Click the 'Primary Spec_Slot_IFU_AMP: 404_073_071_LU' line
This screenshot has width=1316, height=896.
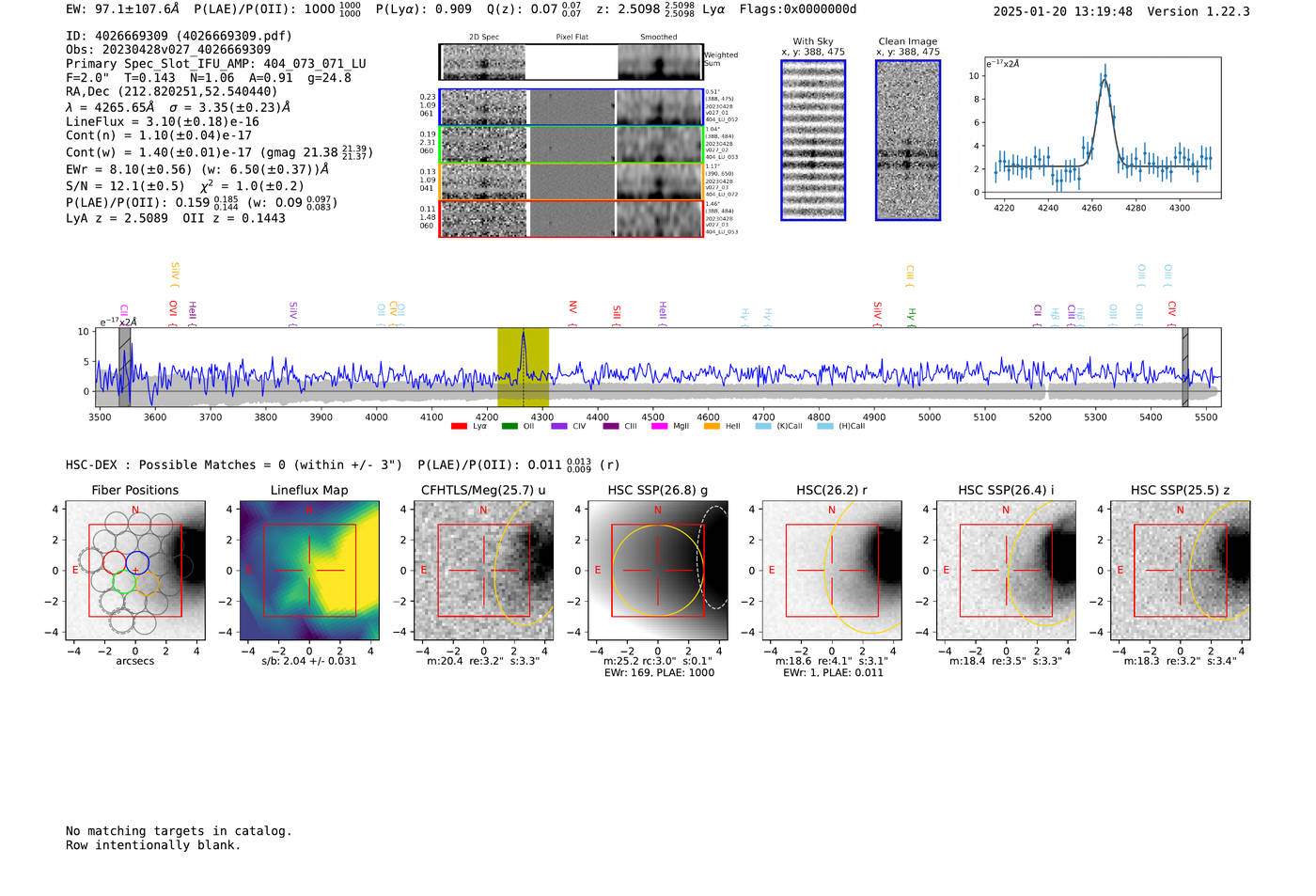point(216,64)
